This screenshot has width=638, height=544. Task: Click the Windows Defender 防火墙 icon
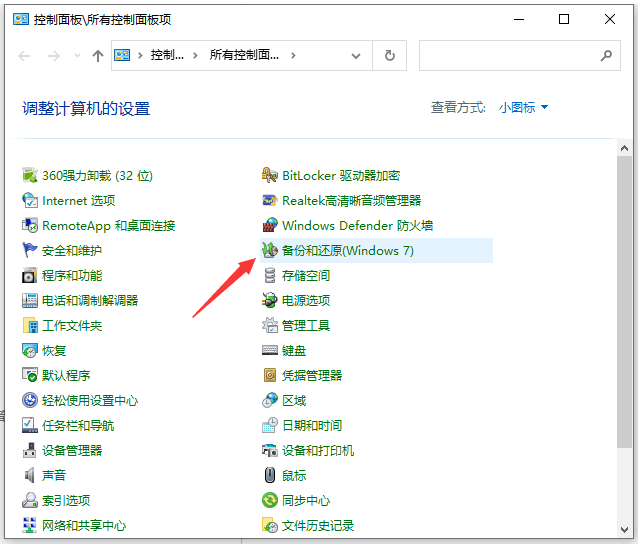tap(270, 225)
